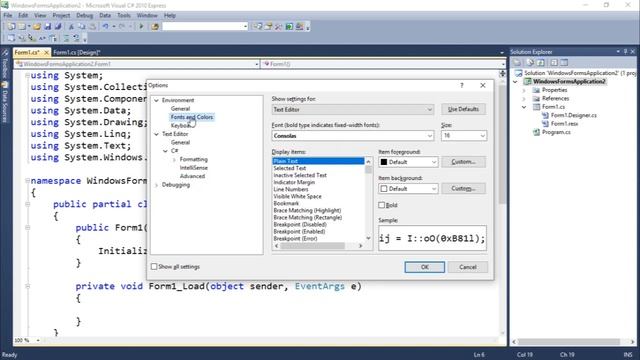Click the Uncomment lines toolbar icon
The width and height of the screenshot is (640, 360).
[x=76, y=38]
